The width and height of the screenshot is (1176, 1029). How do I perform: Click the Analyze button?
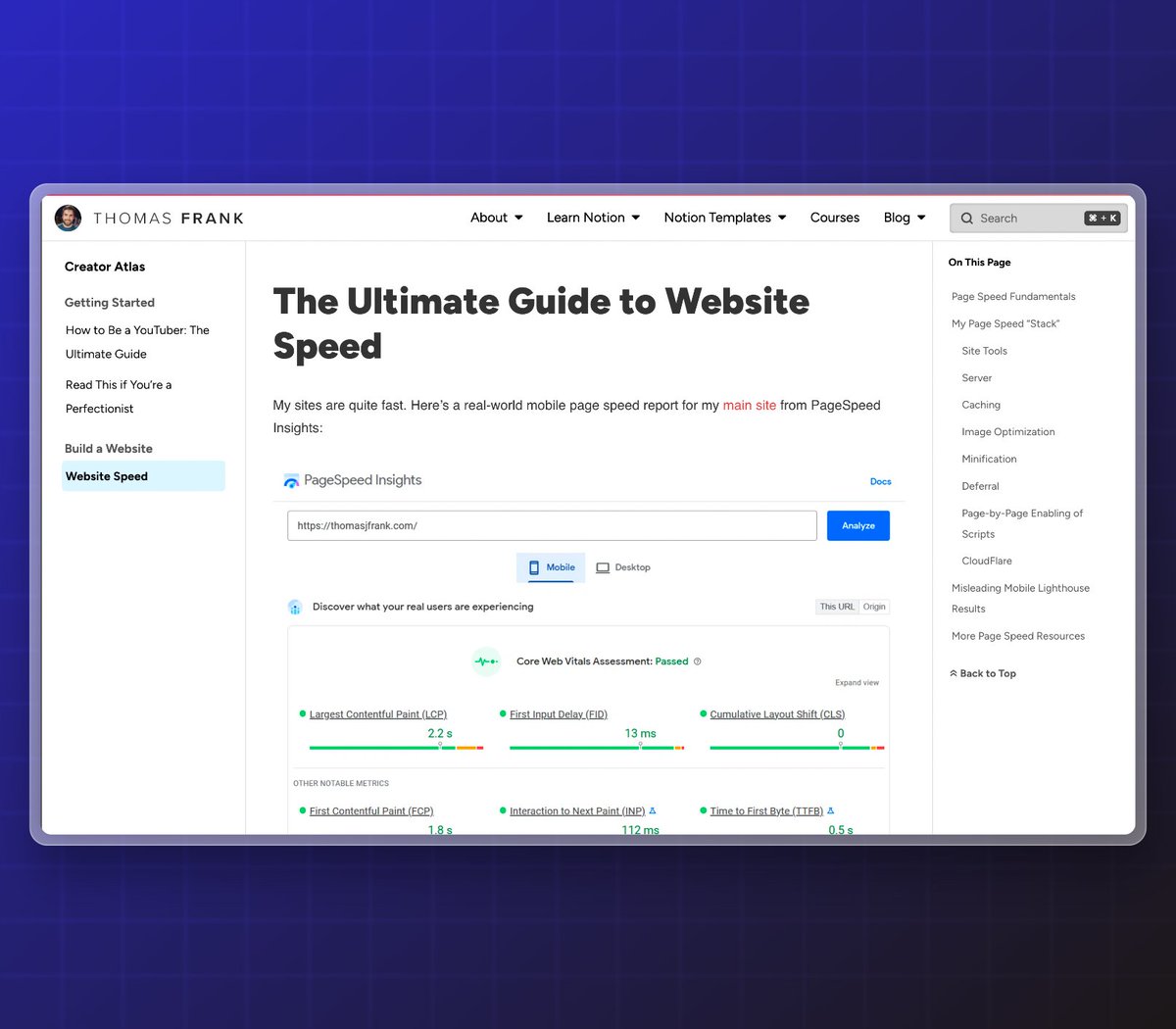858,525
